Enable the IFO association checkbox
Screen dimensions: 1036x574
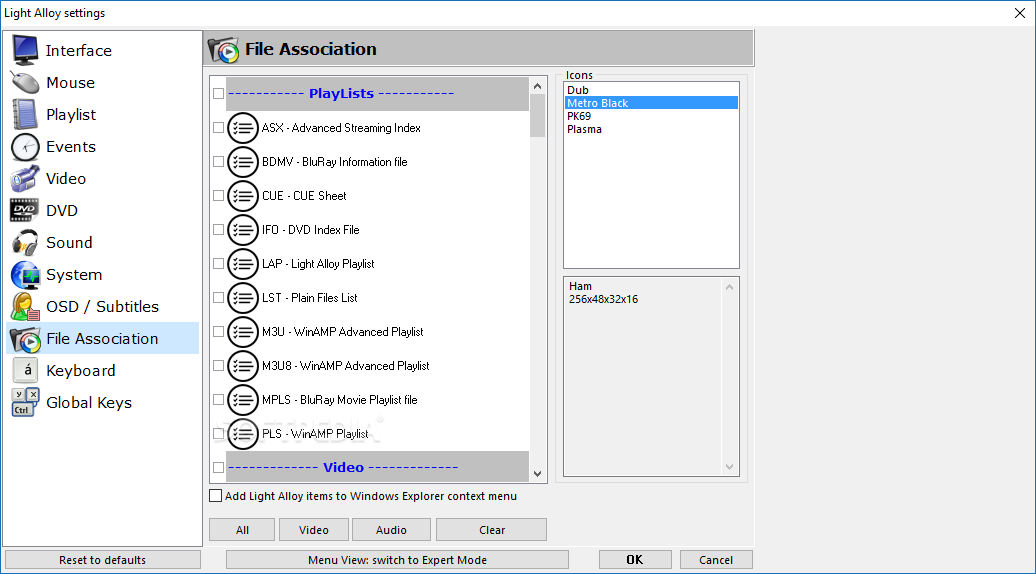(218, 230)
